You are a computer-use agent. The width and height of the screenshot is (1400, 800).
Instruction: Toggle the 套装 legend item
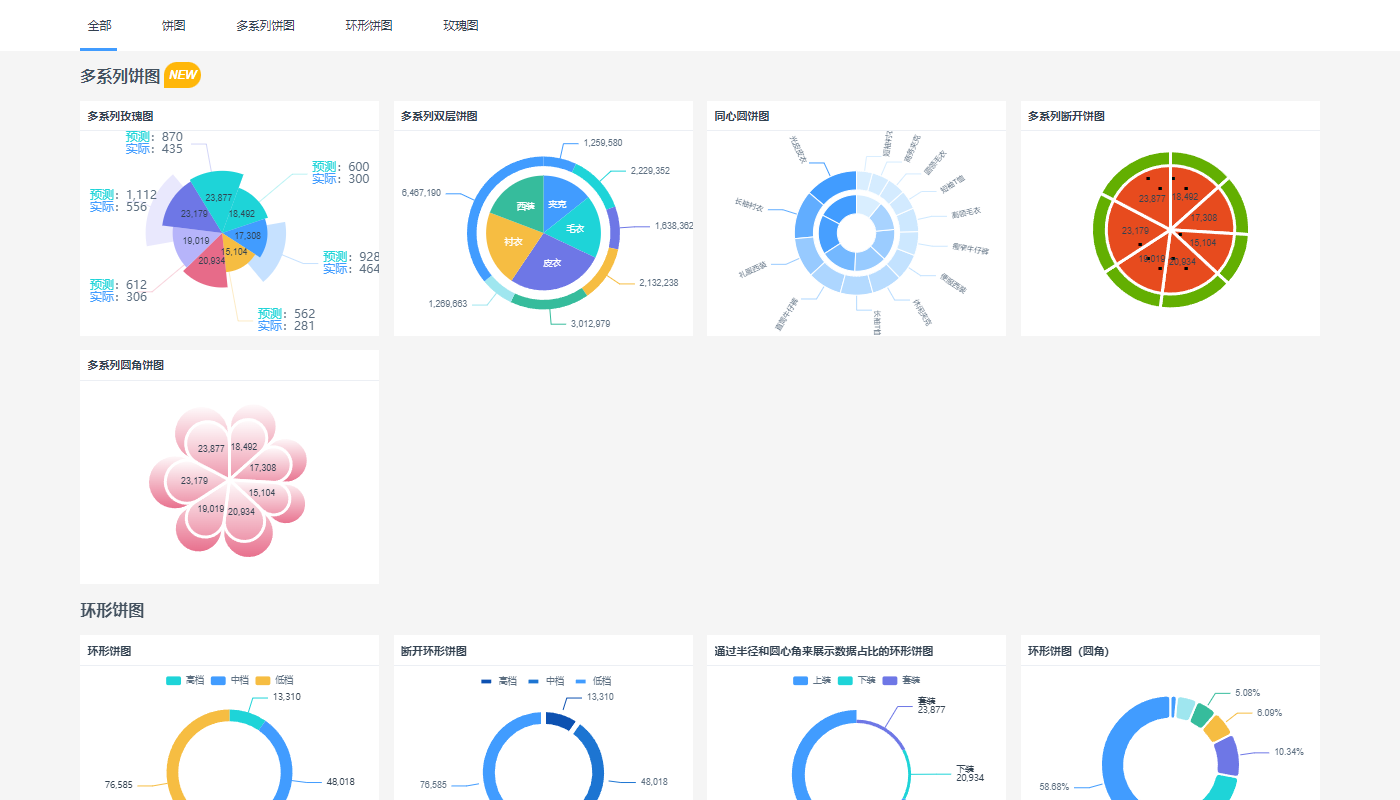(901, 681)
